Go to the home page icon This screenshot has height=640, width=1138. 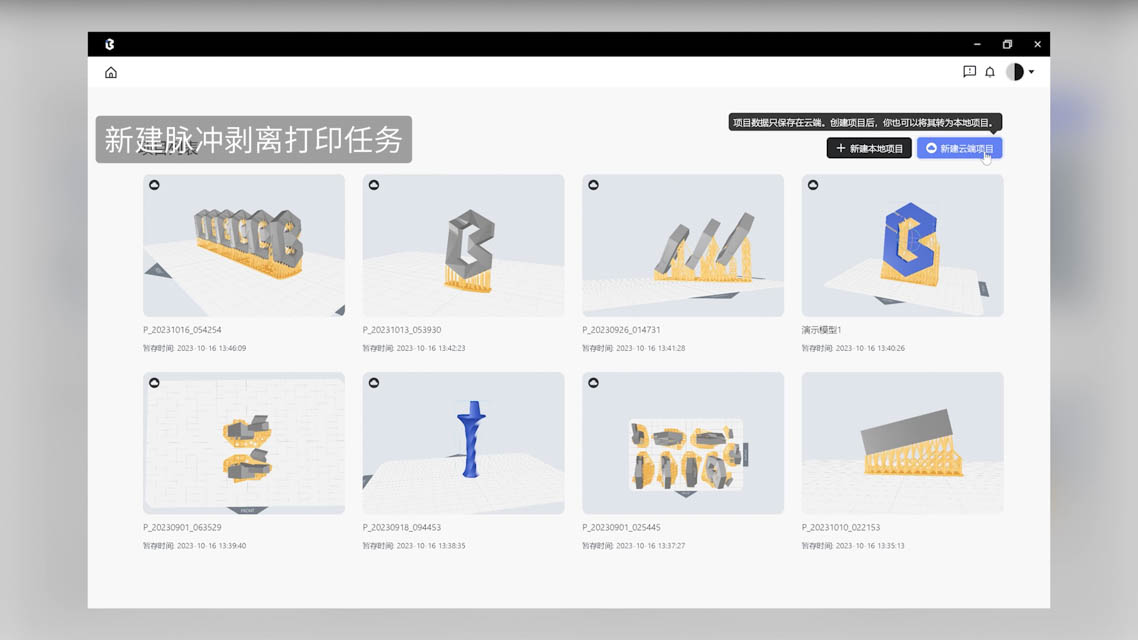tap(111, 73)
